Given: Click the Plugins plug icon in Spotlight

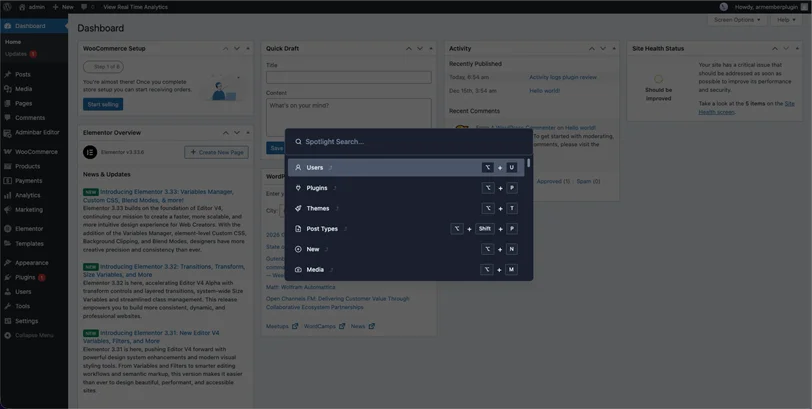Looking at the screenshot, I should point(298,188).
